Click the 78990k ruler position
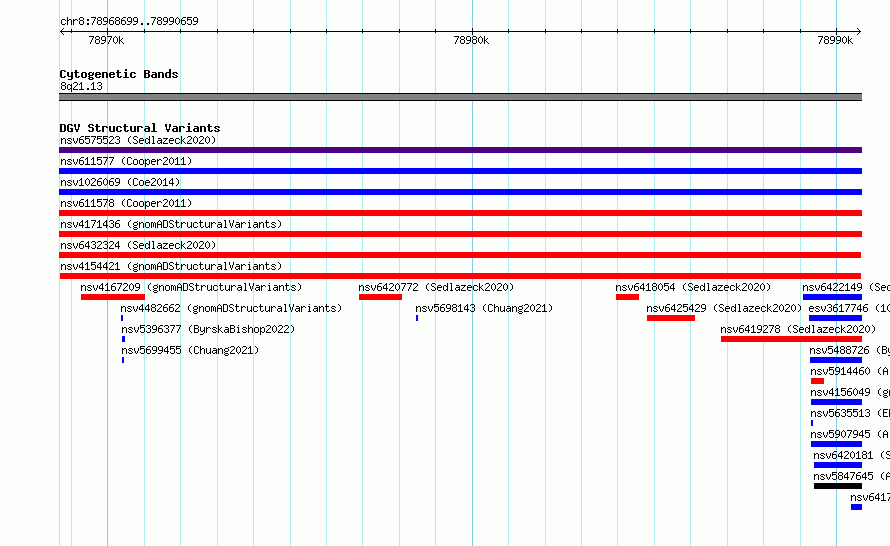 [x=835, y=40]
